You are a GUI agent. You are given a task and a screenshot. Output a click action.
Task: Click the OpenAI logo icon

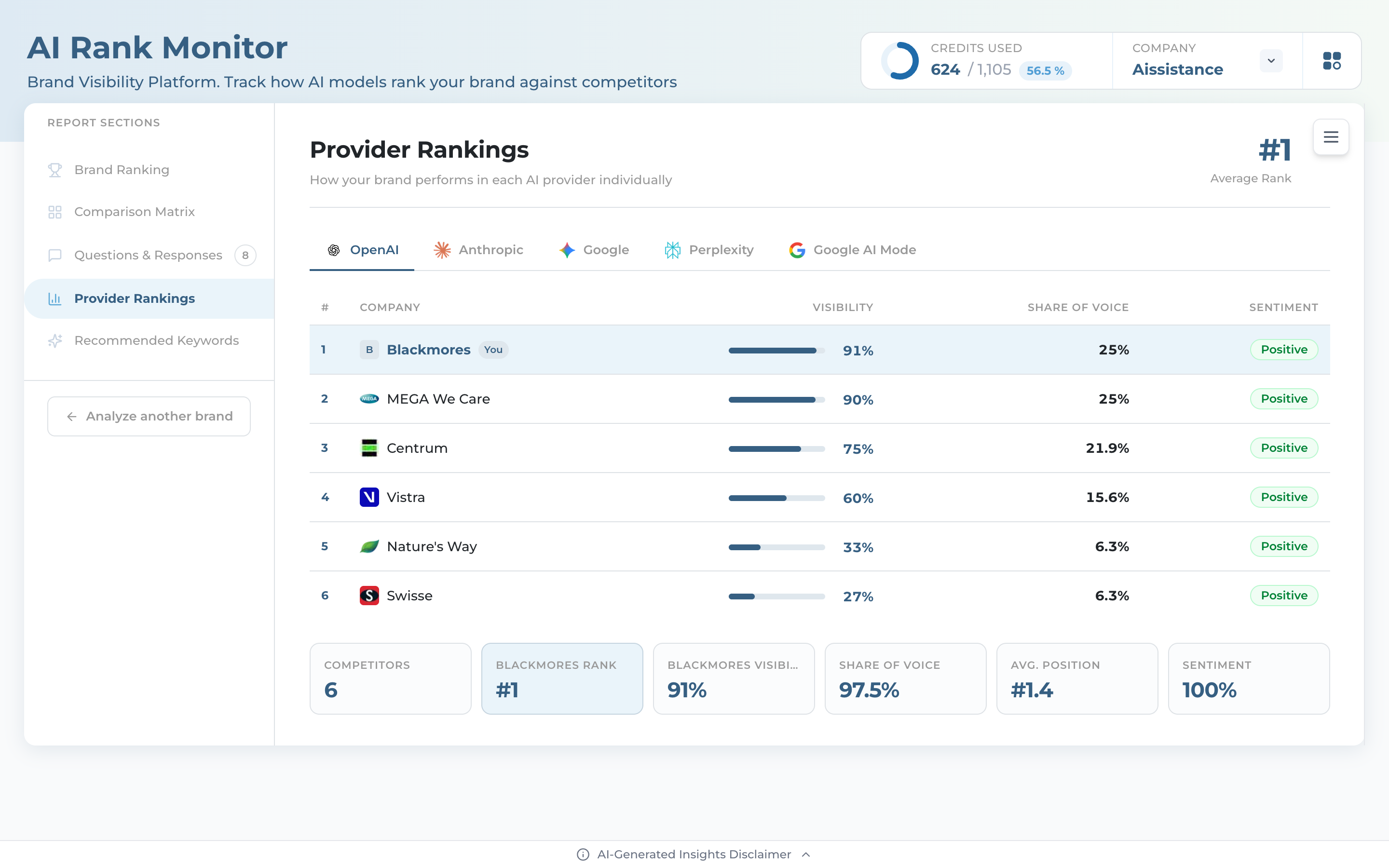click(333, 250)
